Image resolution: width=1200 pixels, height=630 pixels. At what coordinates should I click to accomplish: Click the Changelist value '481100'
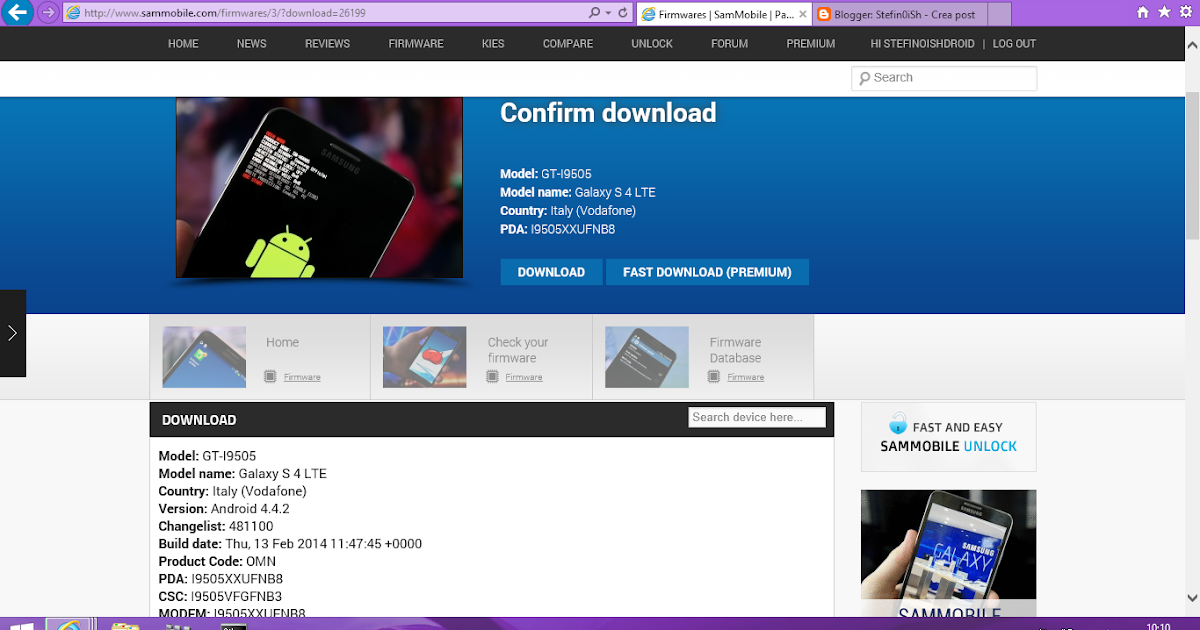[251, 526]
